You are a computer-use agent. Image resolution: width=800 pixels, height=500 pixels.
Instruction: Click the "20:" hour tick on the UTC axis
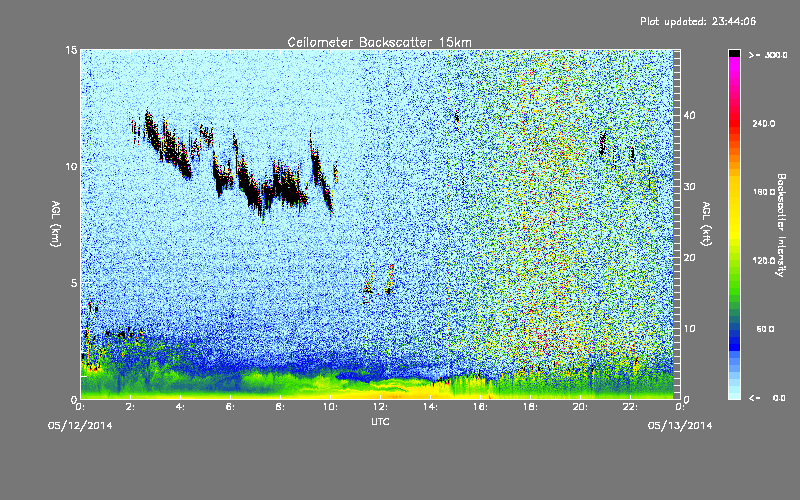[580, 407]
